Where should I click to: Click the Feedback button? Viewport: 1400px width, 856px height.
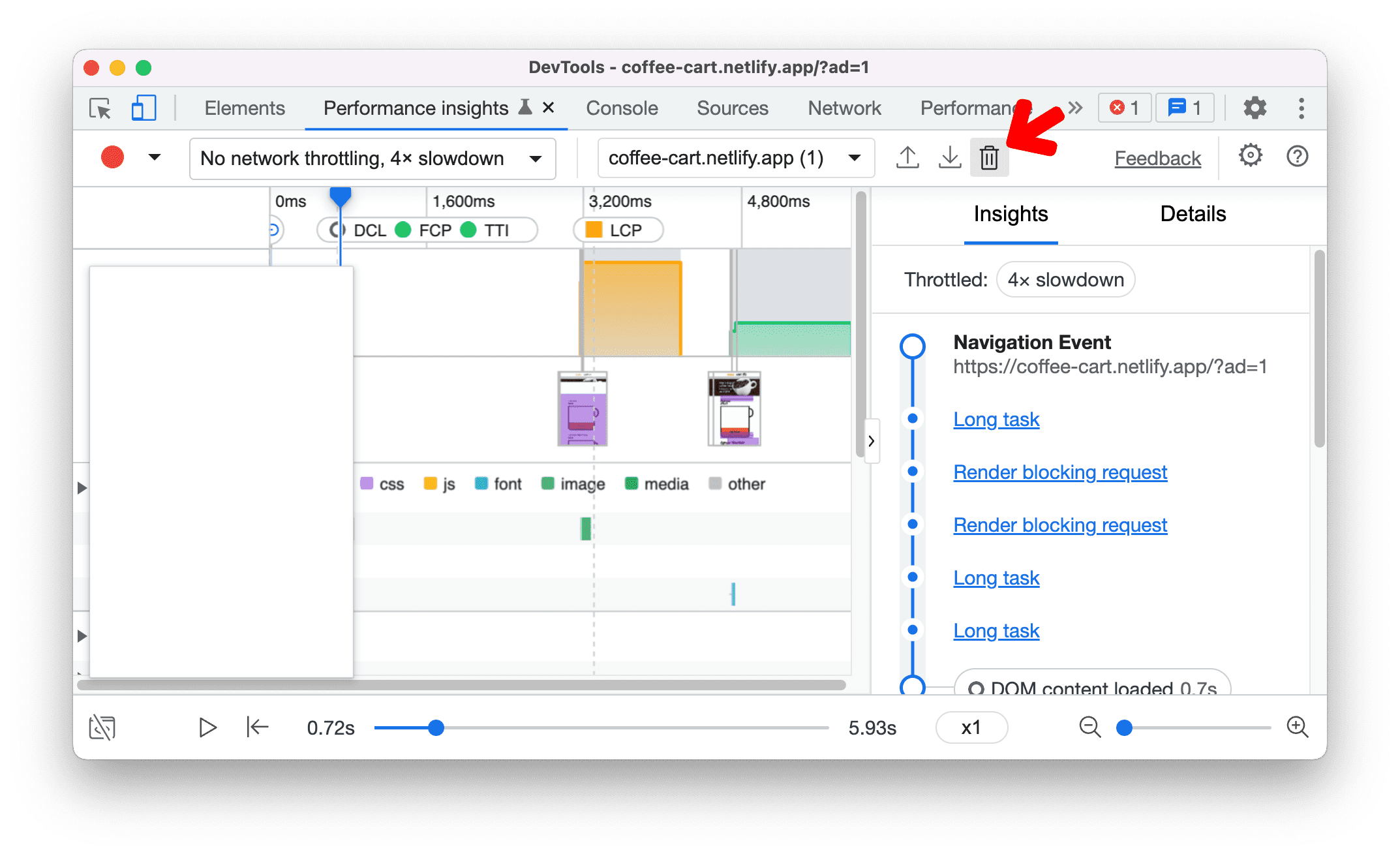point(1156,157)
